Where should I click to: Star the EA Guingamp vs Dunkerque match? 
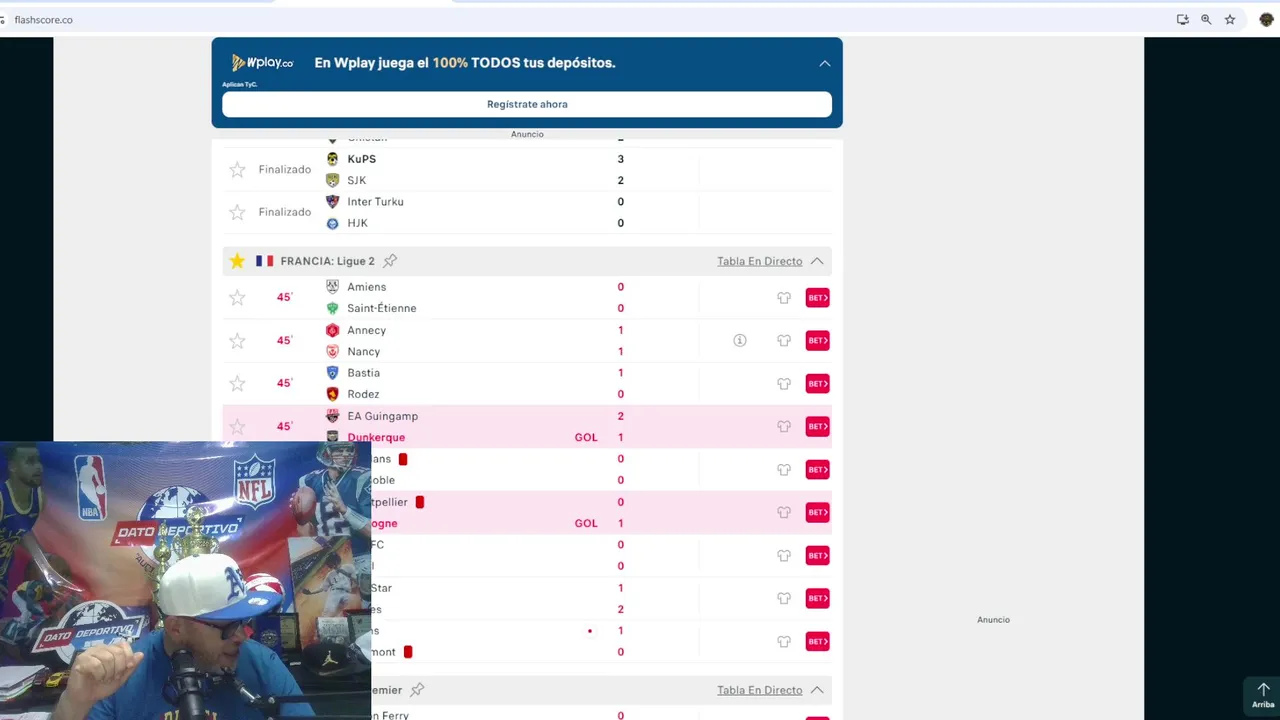pos(237,427)
